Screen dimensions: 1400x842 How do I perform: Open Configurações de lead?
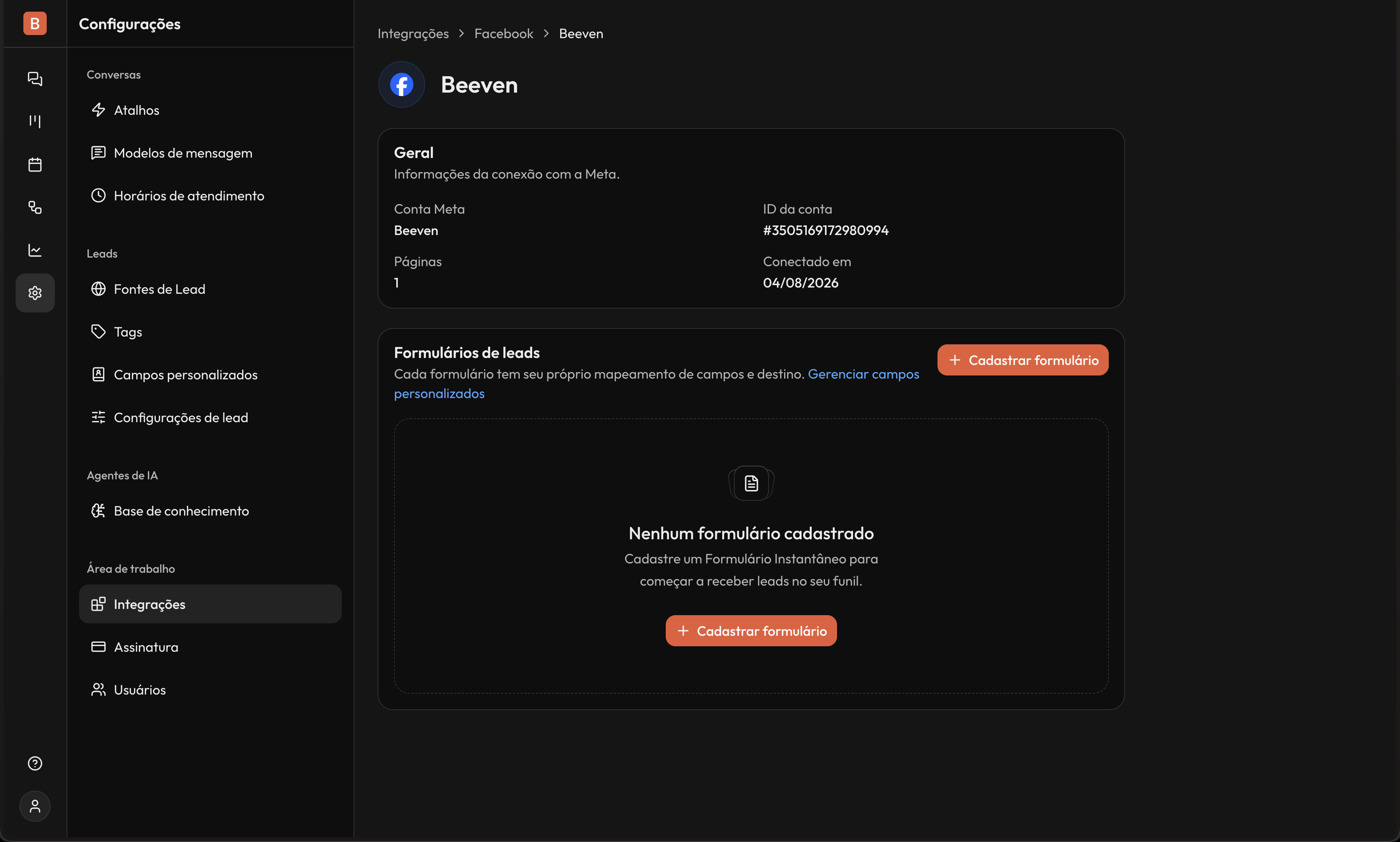pos(210,417)
